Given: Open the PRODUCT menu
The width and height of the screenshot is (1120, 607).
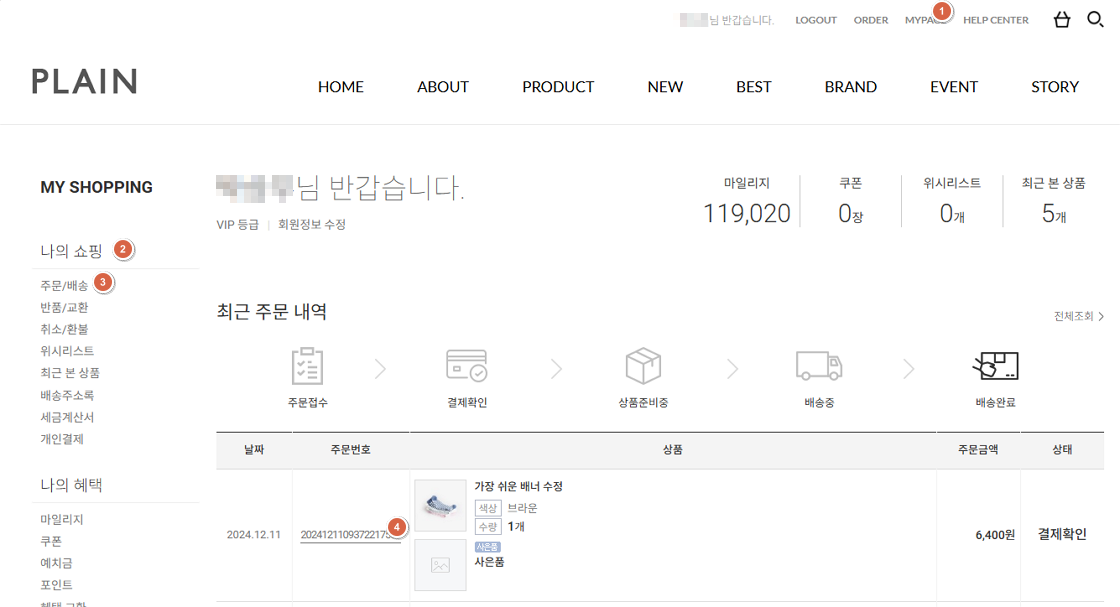Looking at the screenshot, I should tap(558, 86).
